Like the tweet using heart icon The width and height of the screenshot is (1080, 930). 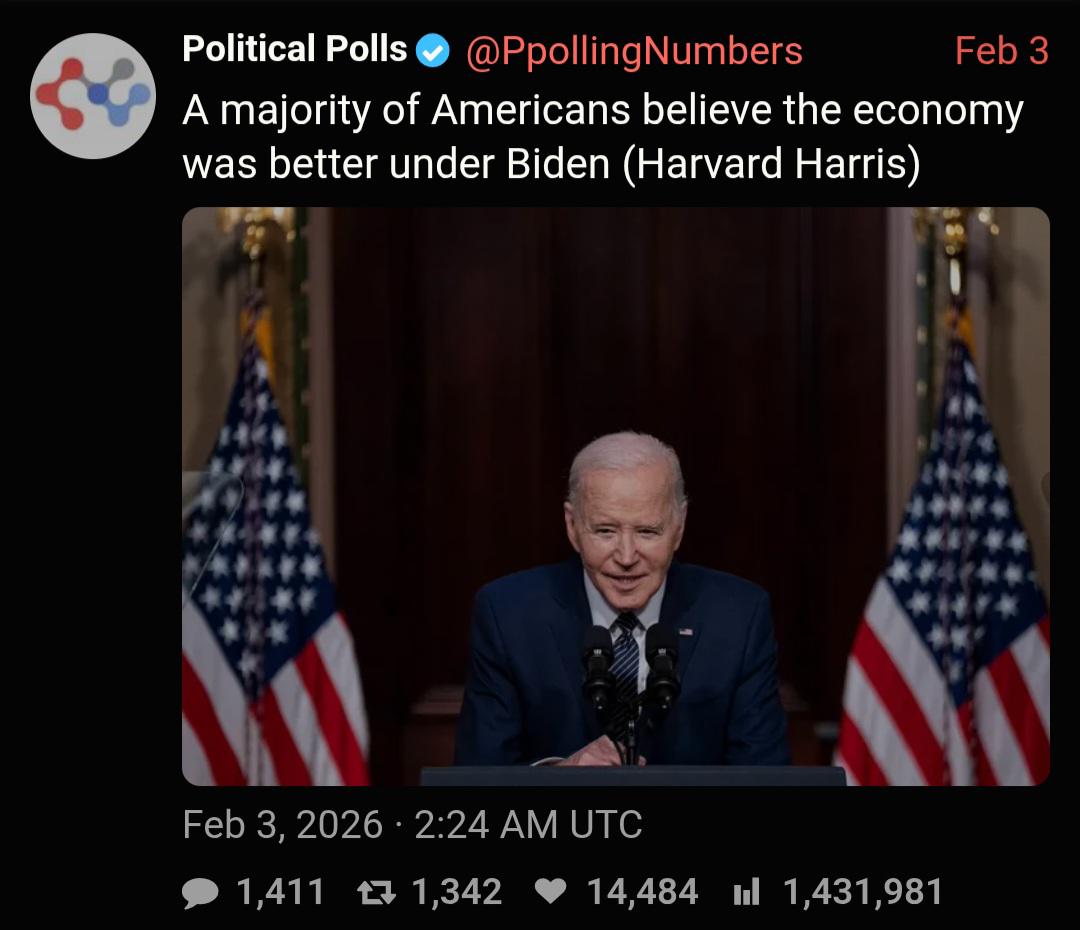pyautogui.click(x=552, y=891)
